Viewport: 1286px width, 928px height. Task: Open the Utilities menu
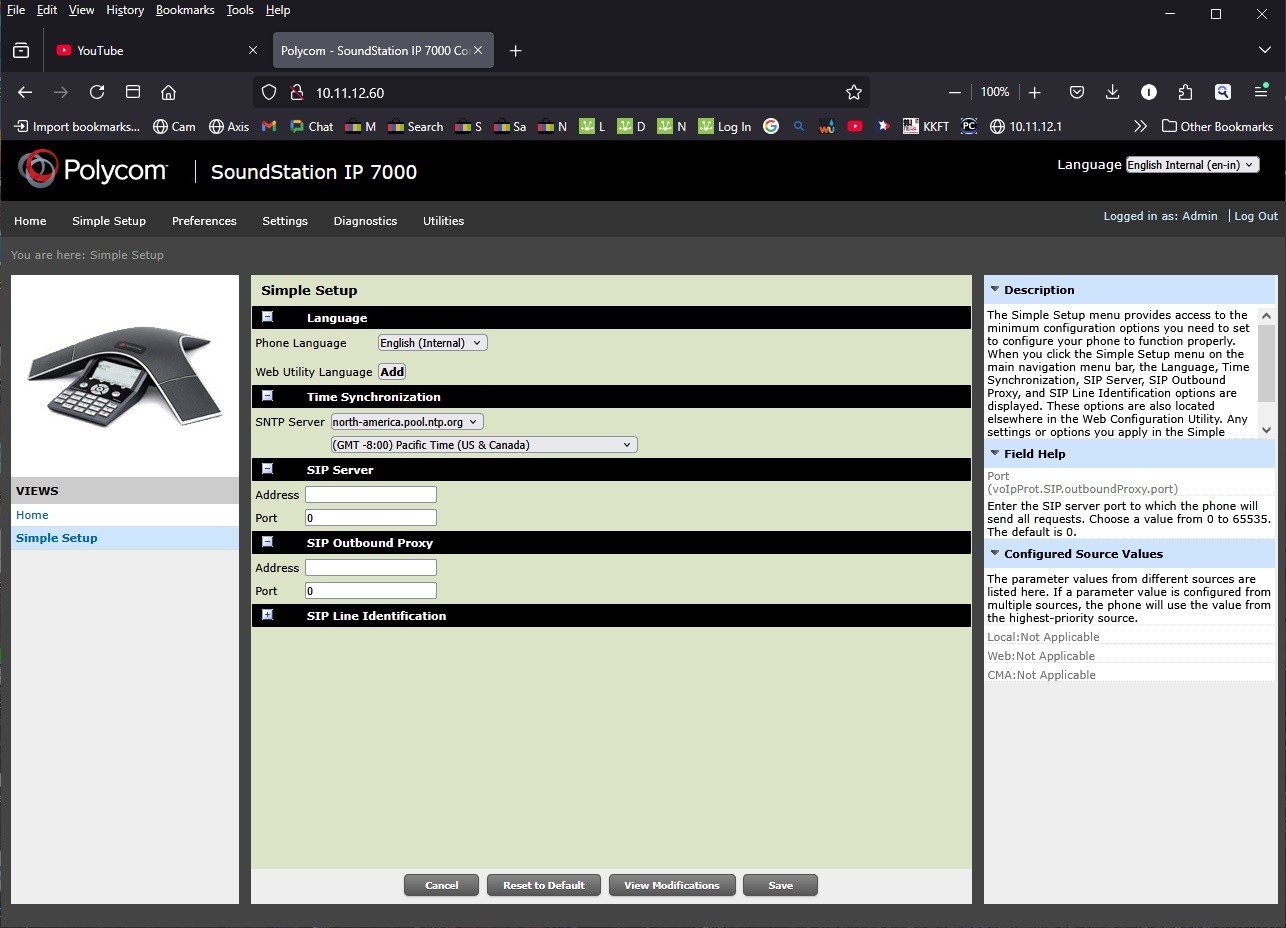443,221
